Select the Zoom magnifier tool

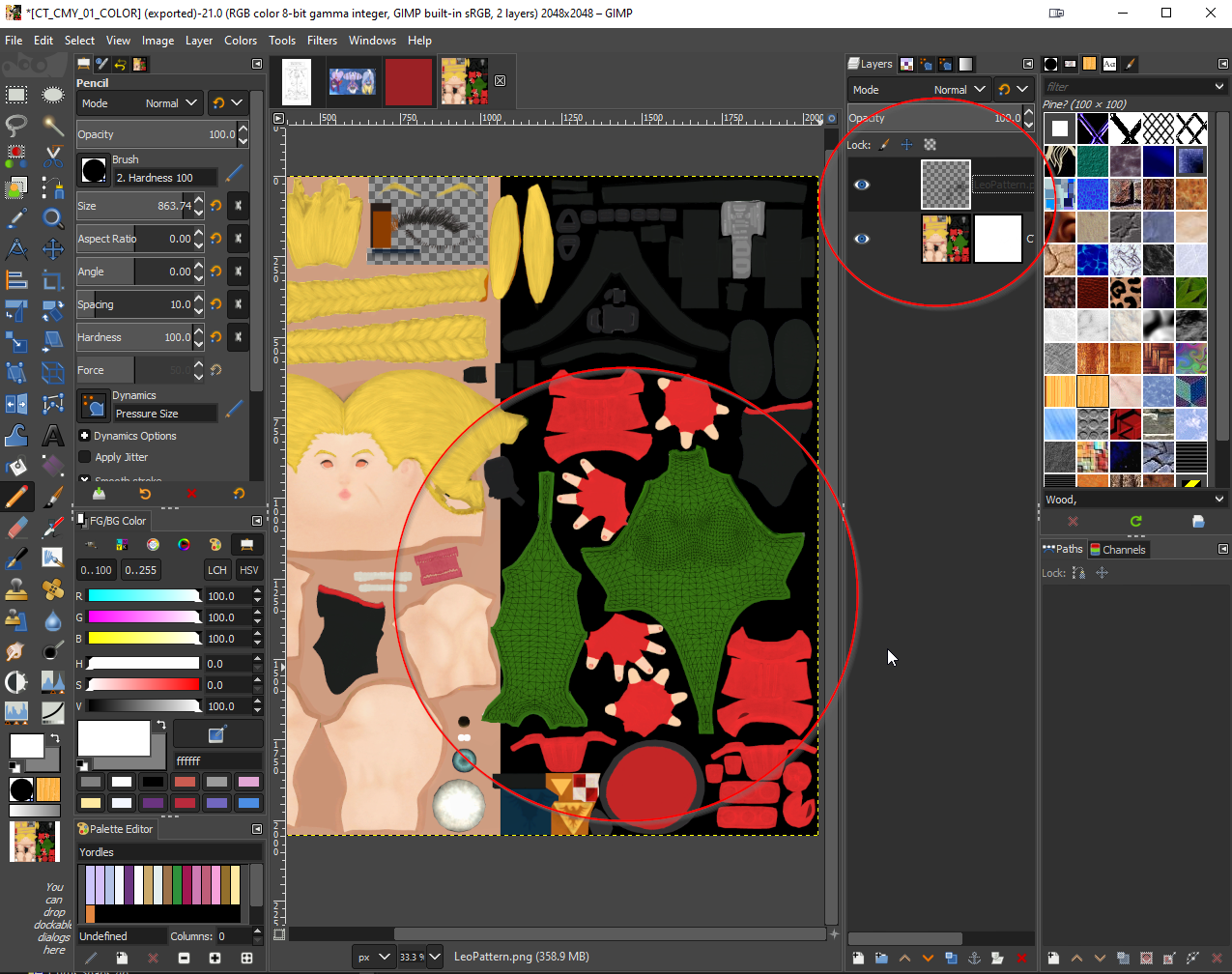point(53,218)
